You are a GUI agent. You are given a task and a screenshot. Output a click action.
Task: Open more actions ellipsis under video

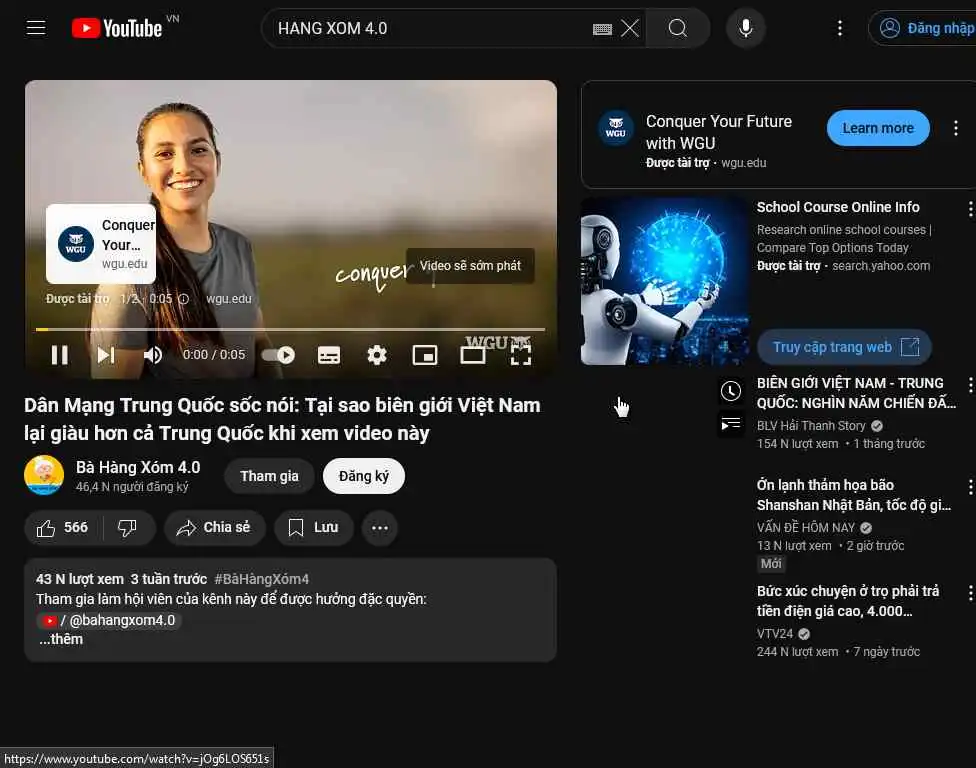pyautogui.click(x=380, y=528)
